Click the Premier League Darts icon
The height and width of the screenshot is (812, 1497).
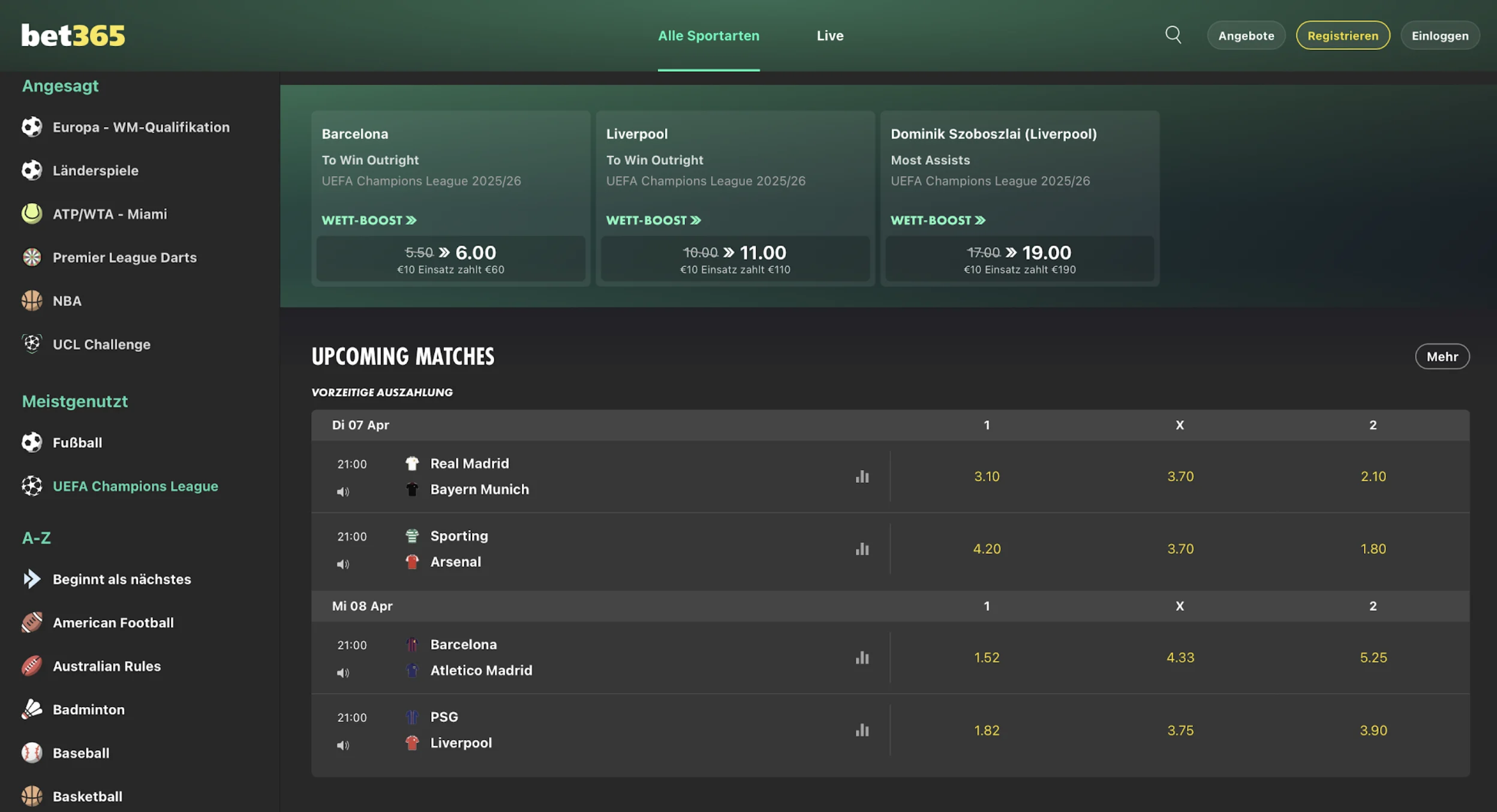(32, 257)
